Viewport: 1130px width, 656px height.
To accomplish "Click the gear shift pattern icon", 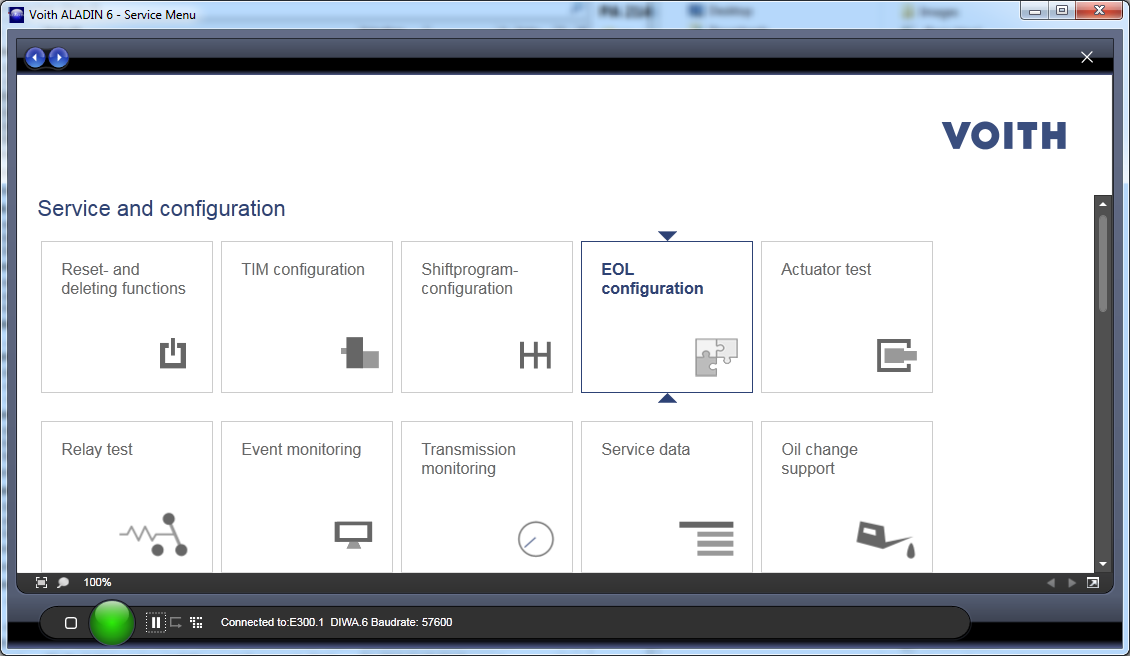I will click(535, 355).
